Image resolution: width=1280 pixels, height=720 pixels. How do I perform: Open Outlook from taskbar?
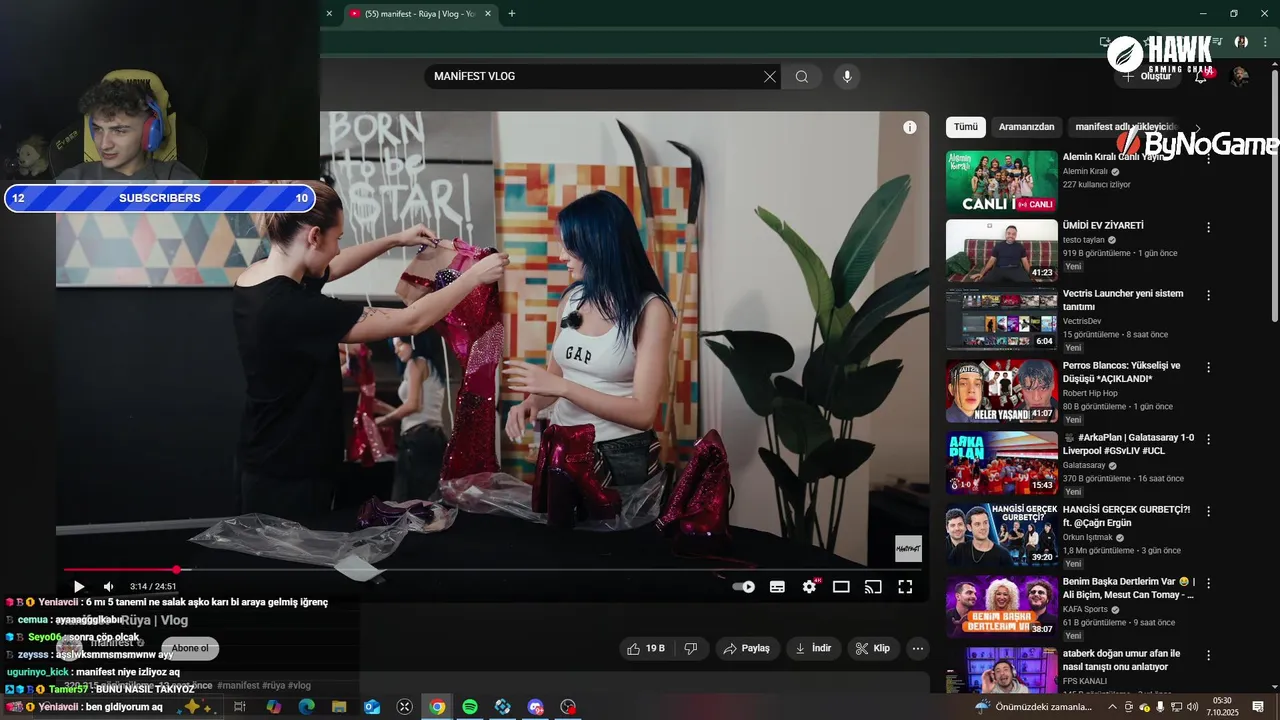[372, 707]
